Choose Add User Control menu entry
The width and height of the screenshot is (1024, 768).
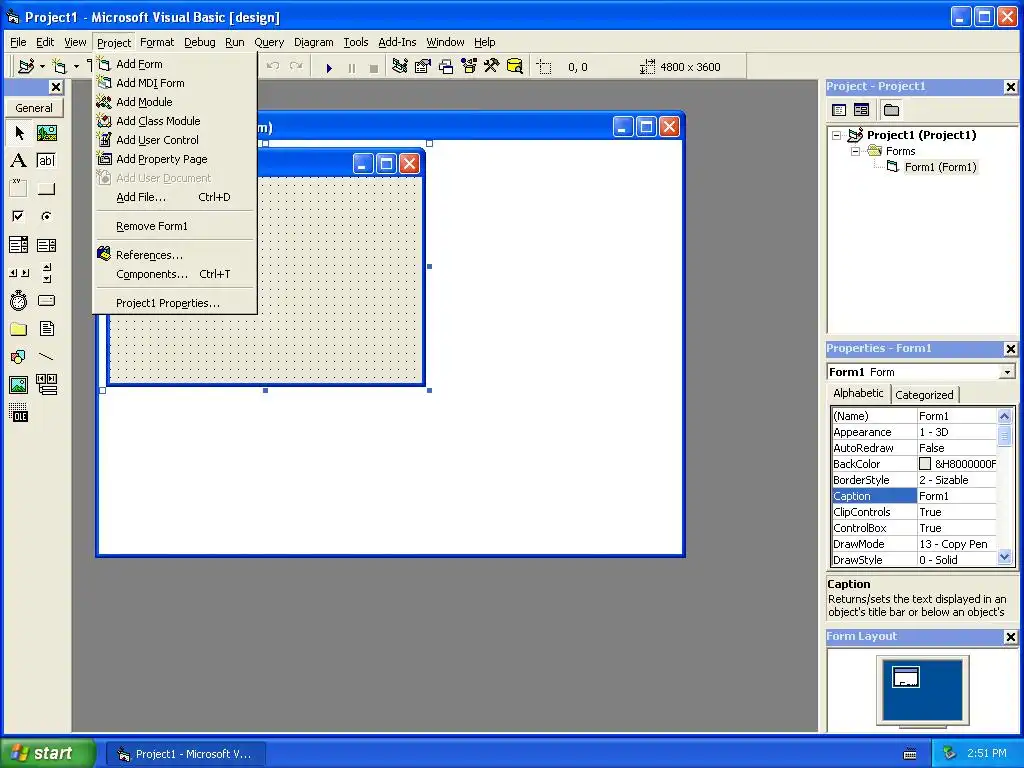click(x=175, y=140)
